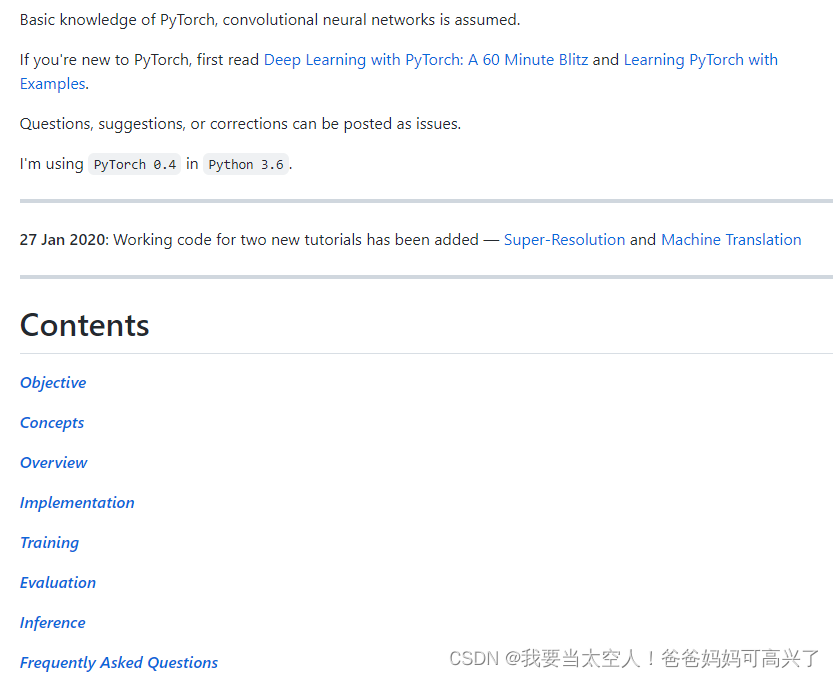833x678 pixels.
Task: Click the 'Basic knowledge of PyTorch' sentence
Action: (x=270, y=20)
